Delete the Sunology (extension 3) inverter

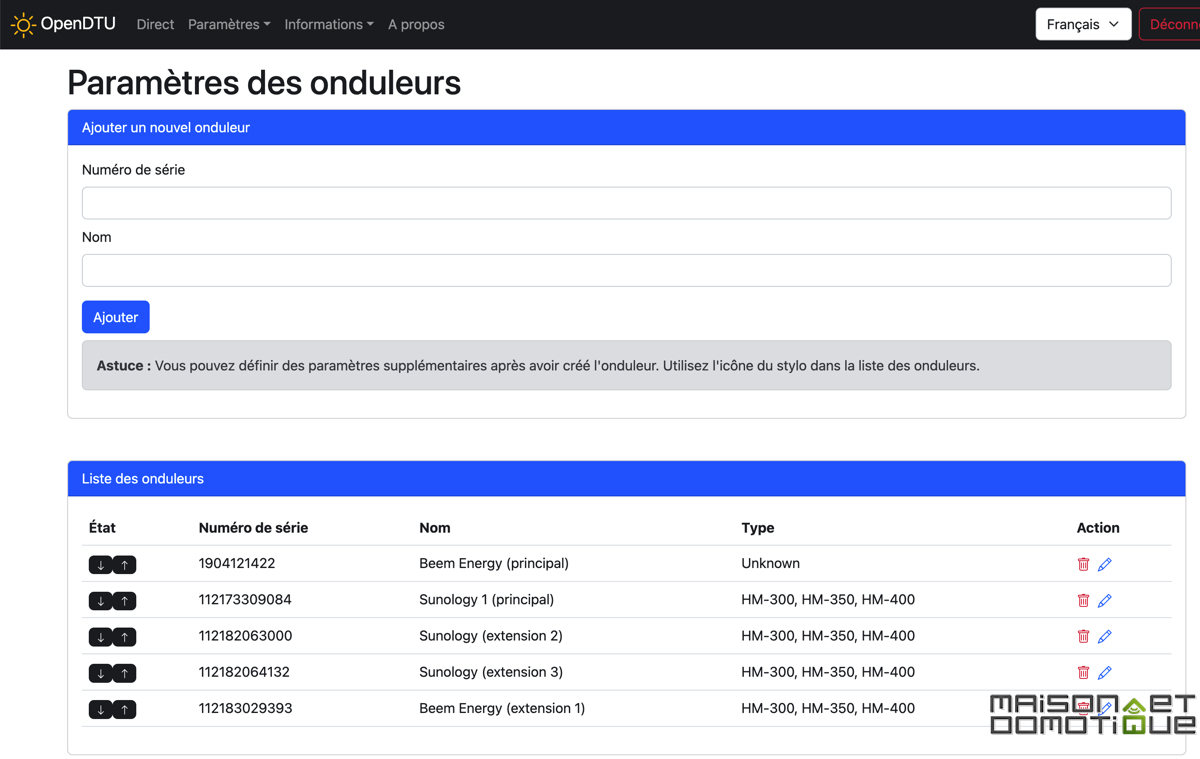[x=1083, y=672]
